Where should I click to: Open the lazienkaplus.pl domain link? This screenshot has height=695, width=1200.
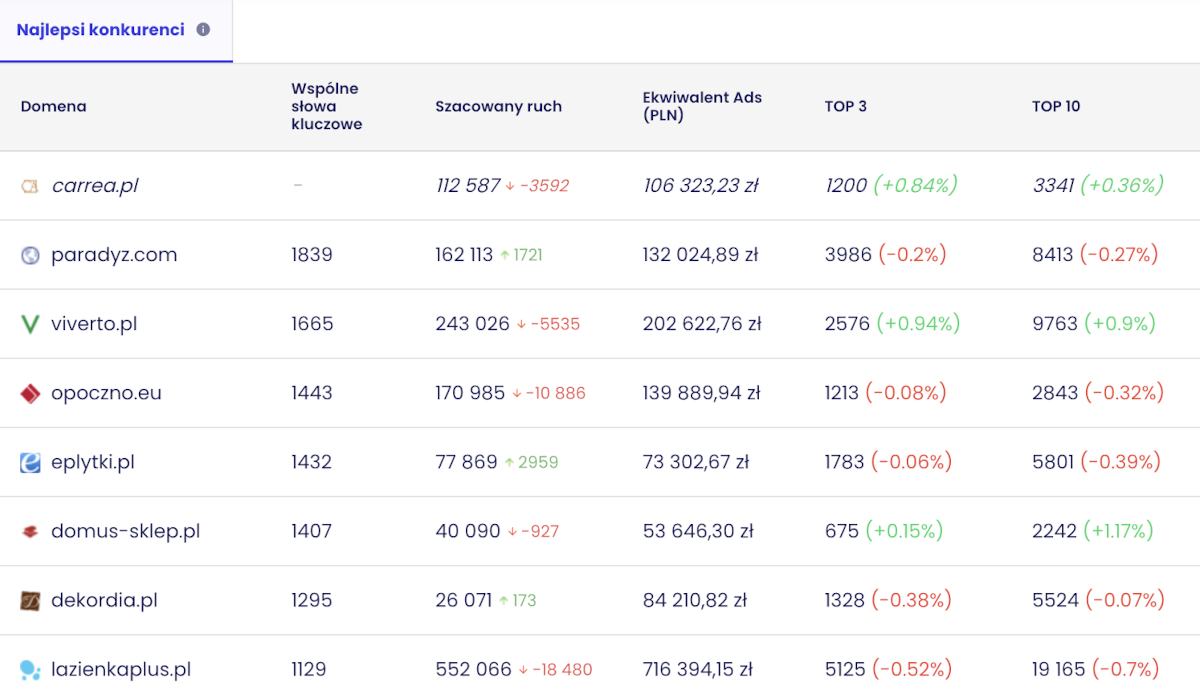pos(121,669)
